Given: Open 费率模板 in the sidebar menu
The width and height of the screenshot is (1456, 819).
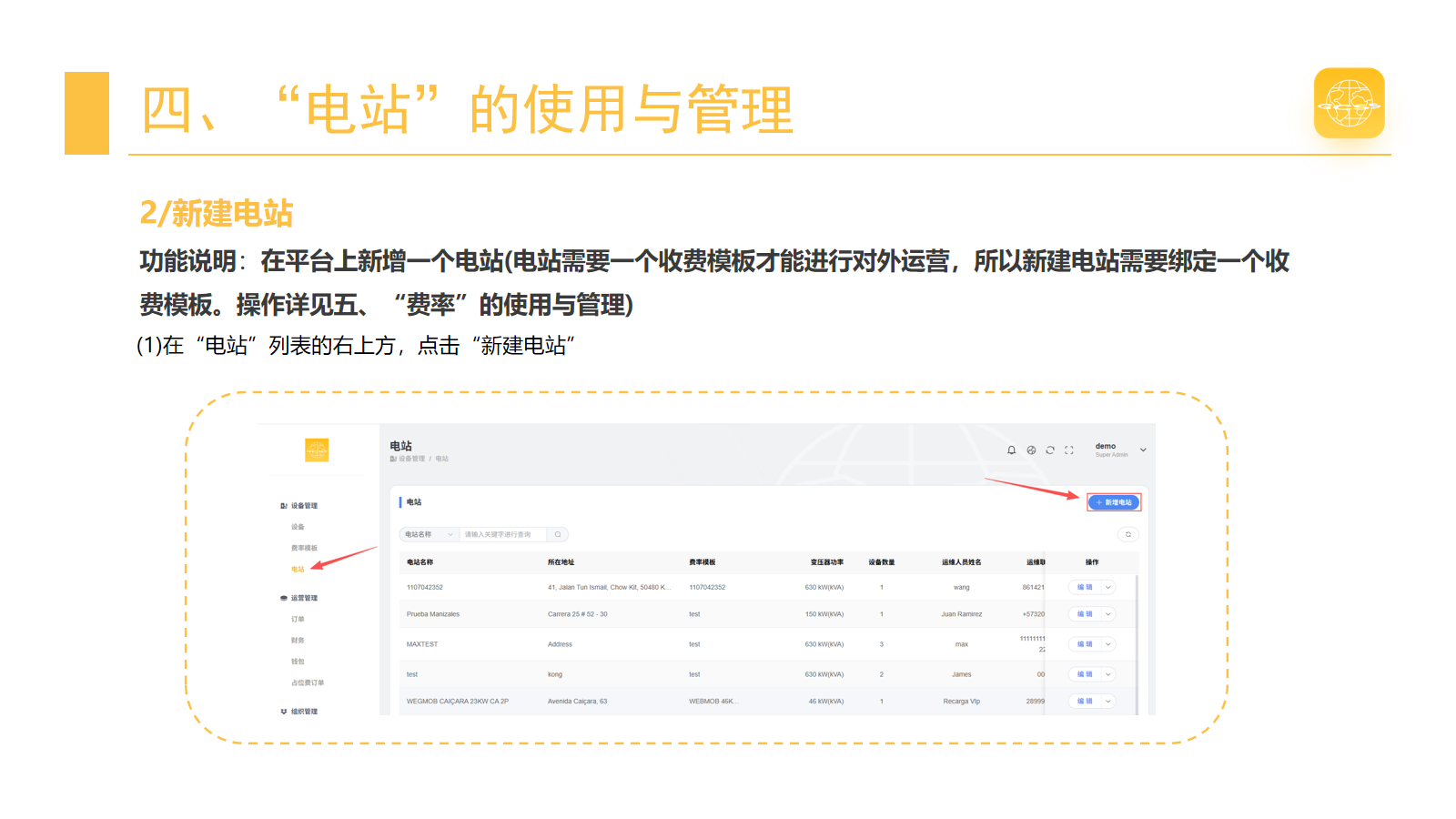Looking at the screenshot, I should [304, 548].
